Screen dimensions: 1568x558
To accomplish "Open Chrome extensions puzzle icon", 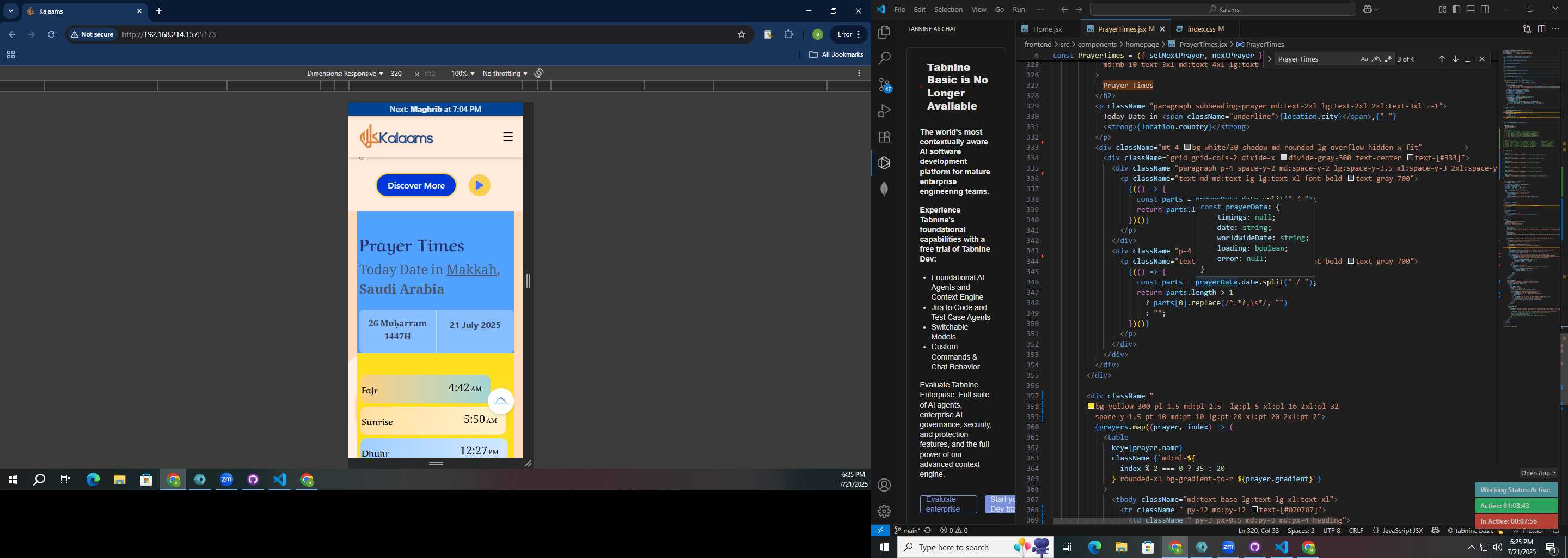I will [x=789, y=35].
